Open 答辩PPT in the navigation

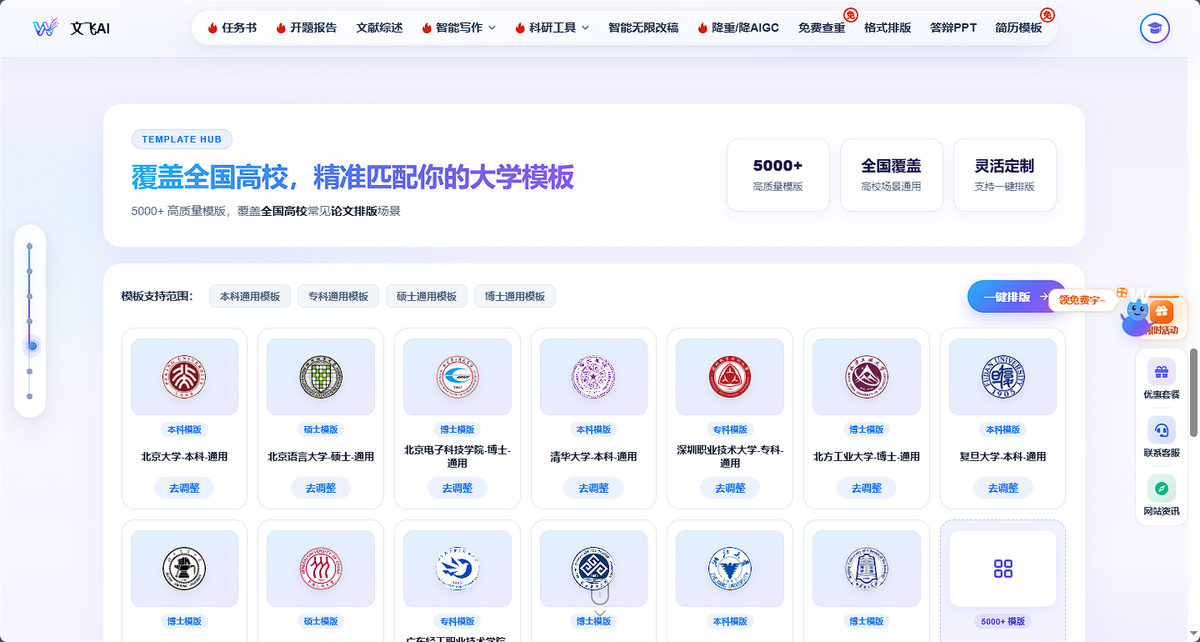tap(953, 28)
